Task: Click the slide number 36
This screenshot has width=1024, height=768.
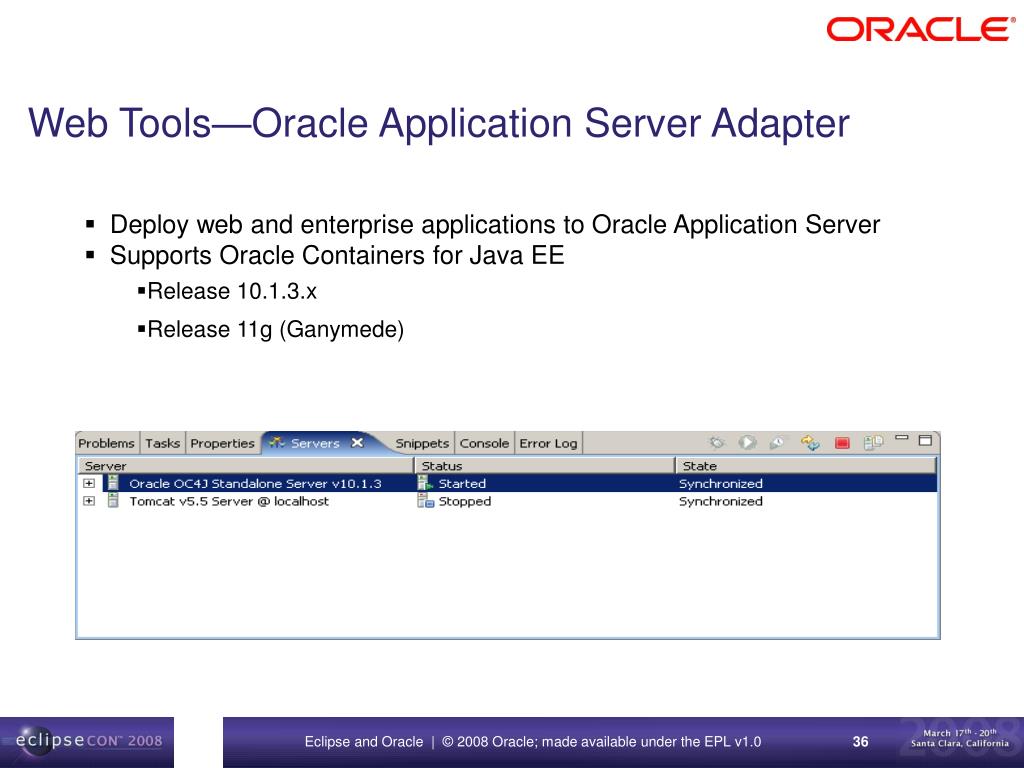Action: (x=860, y=741)
